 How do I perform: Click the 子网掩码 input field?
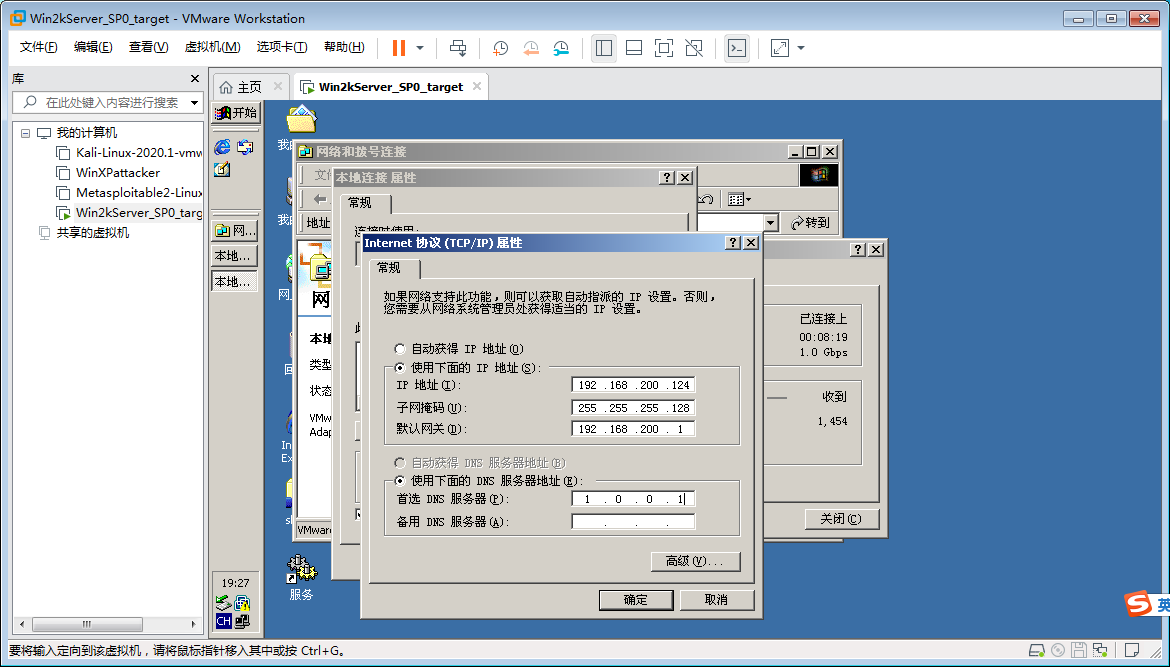[633, 408]
